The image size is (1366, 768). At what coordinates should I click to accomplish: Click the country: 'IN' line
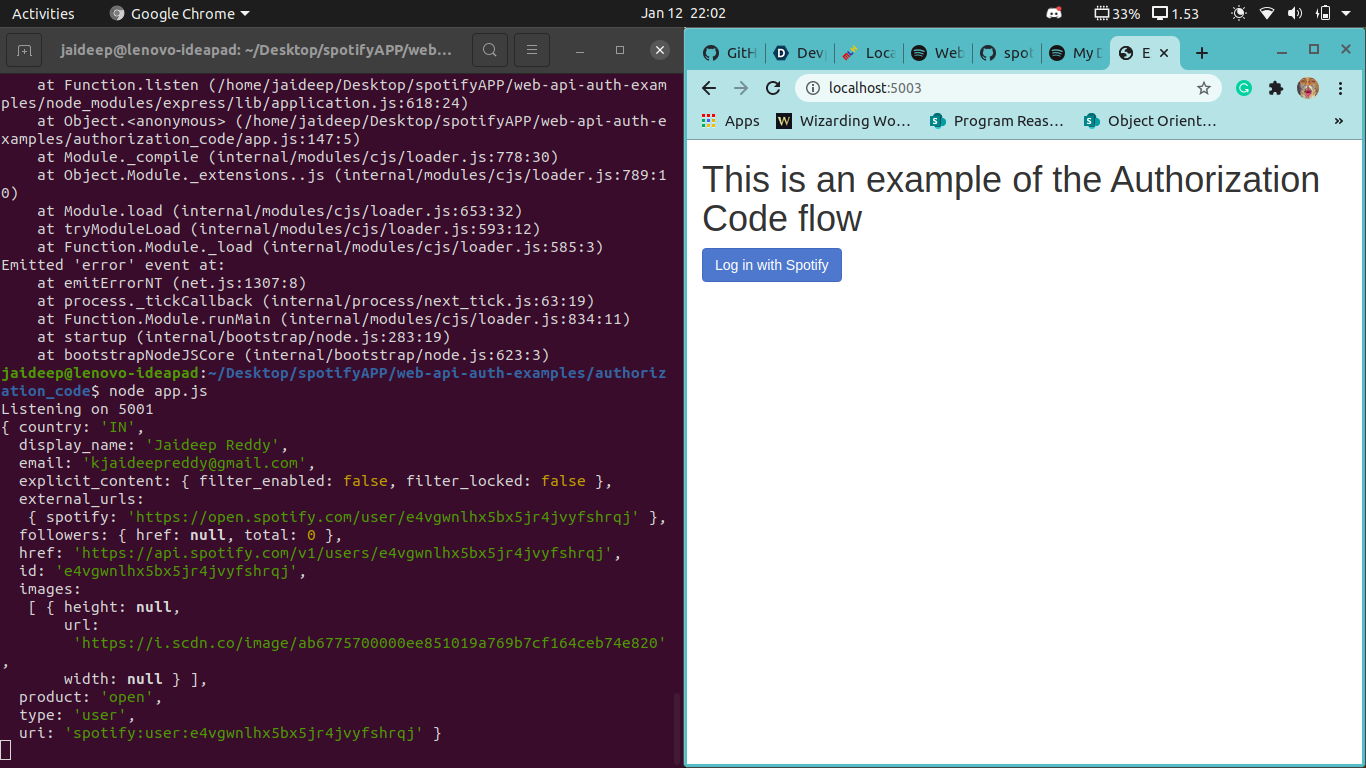tap(73, 427)
